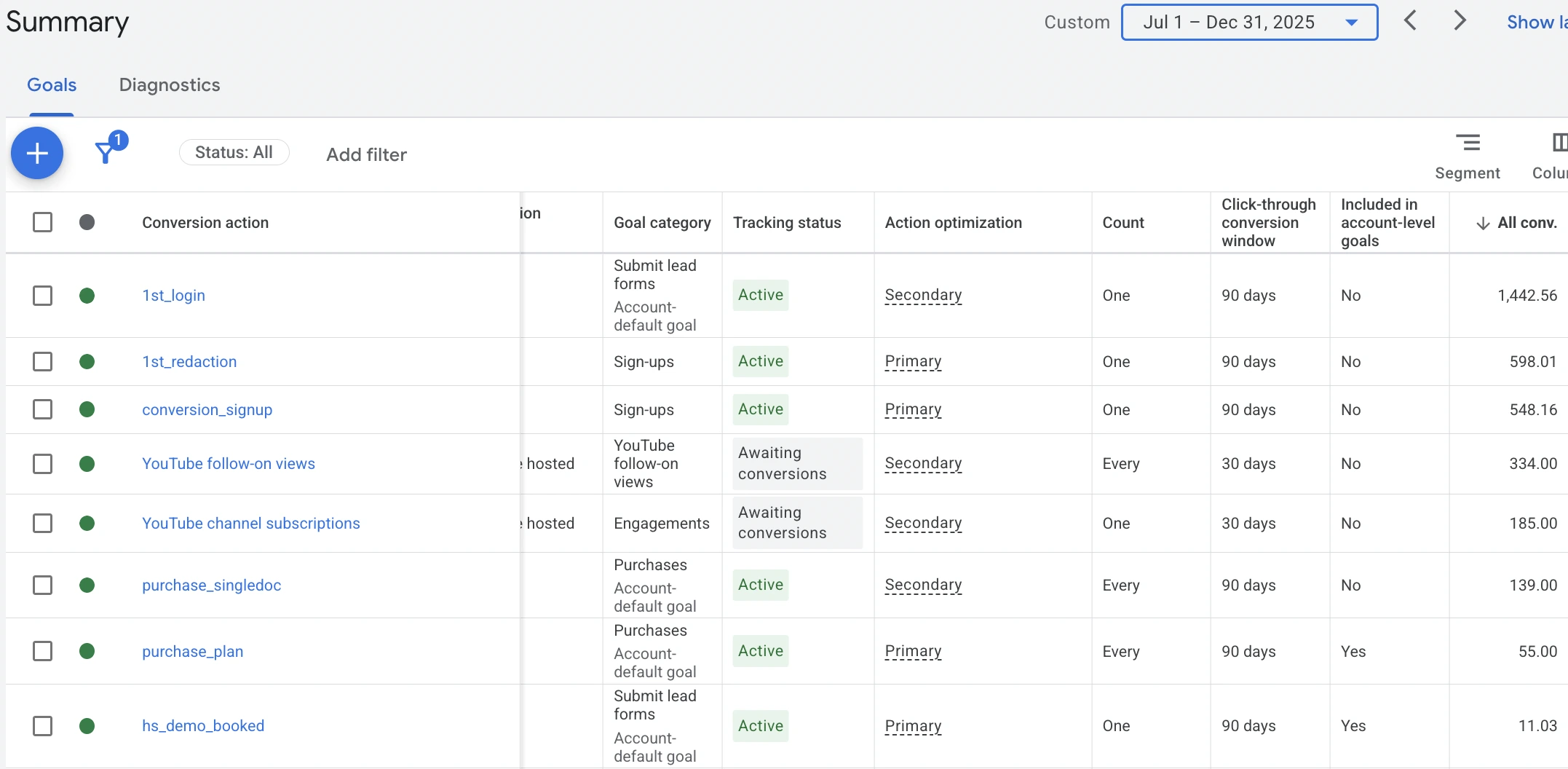Check the YouTube channel subscriptions row checkbox
Screen dimensions: 1568x769
coord(43,523)
